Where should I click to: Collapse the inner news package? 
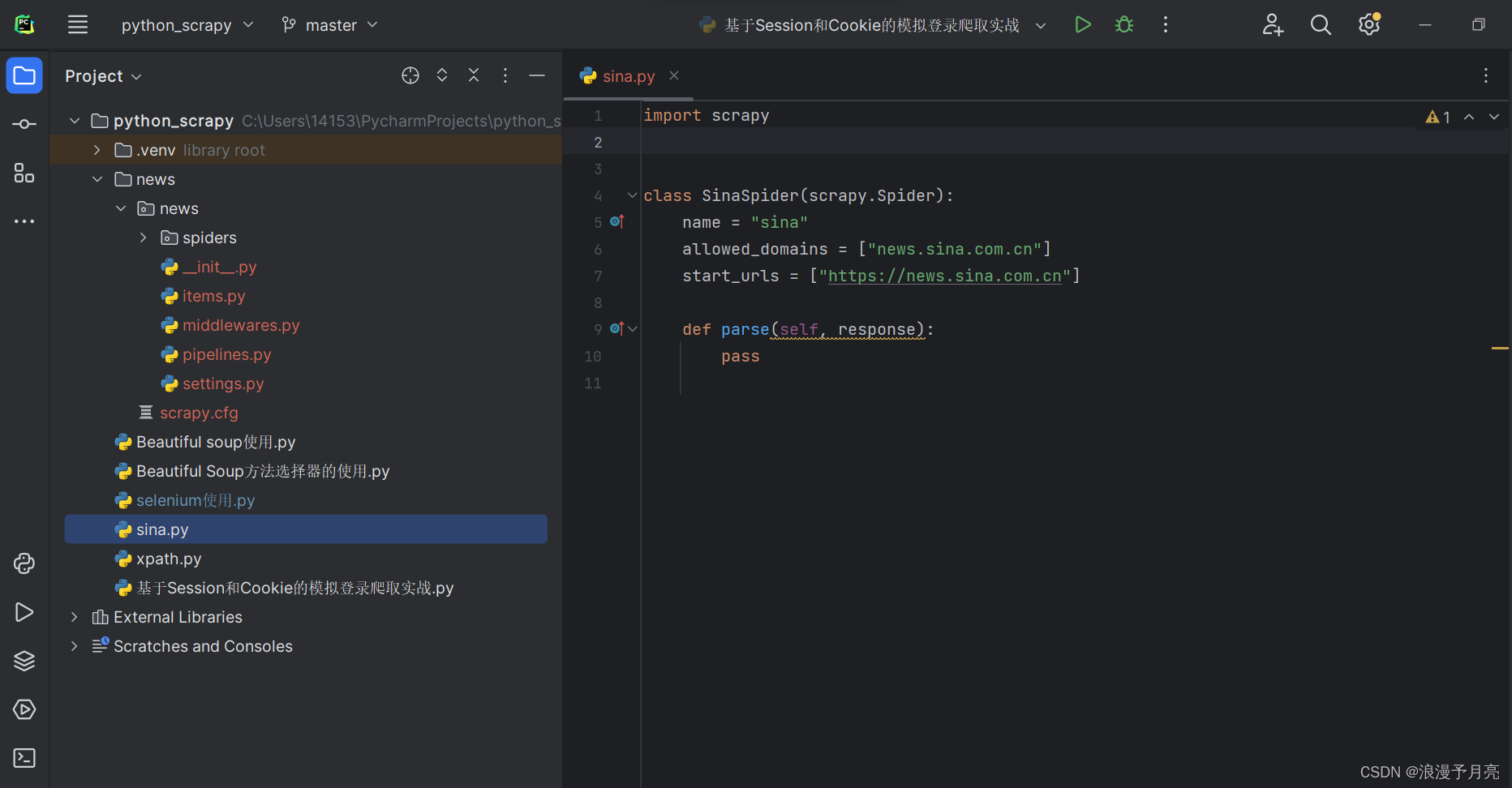point(121,208)
